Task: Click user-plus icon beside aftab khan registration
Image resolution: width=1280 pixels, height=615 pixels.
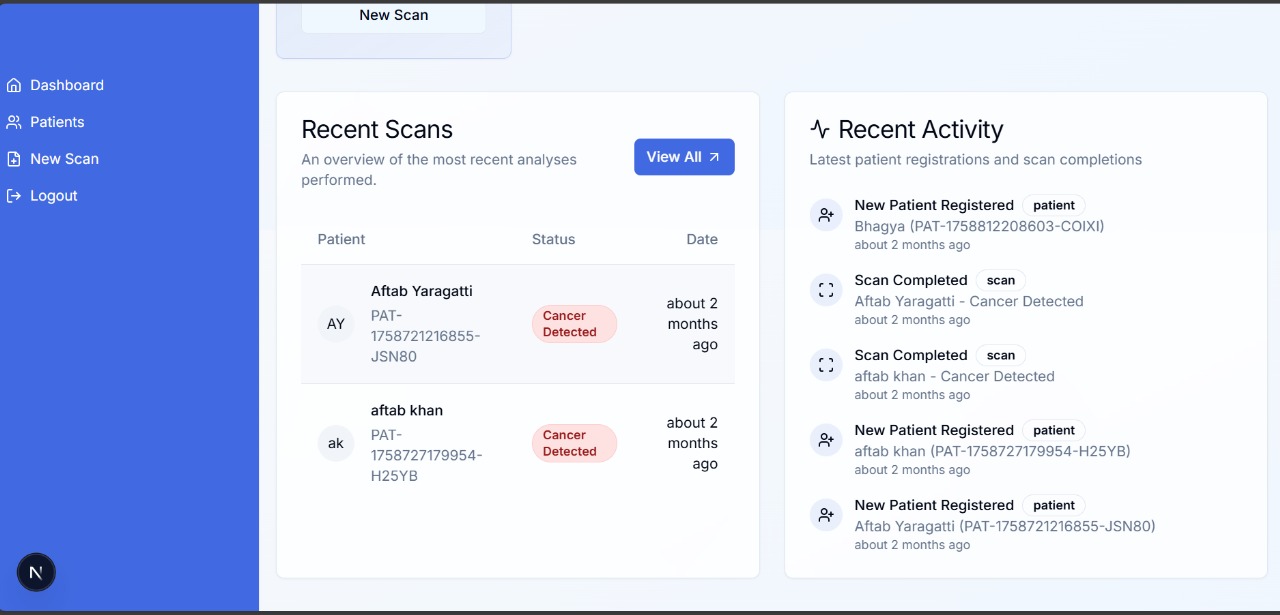Action: (x=826, y=440)
